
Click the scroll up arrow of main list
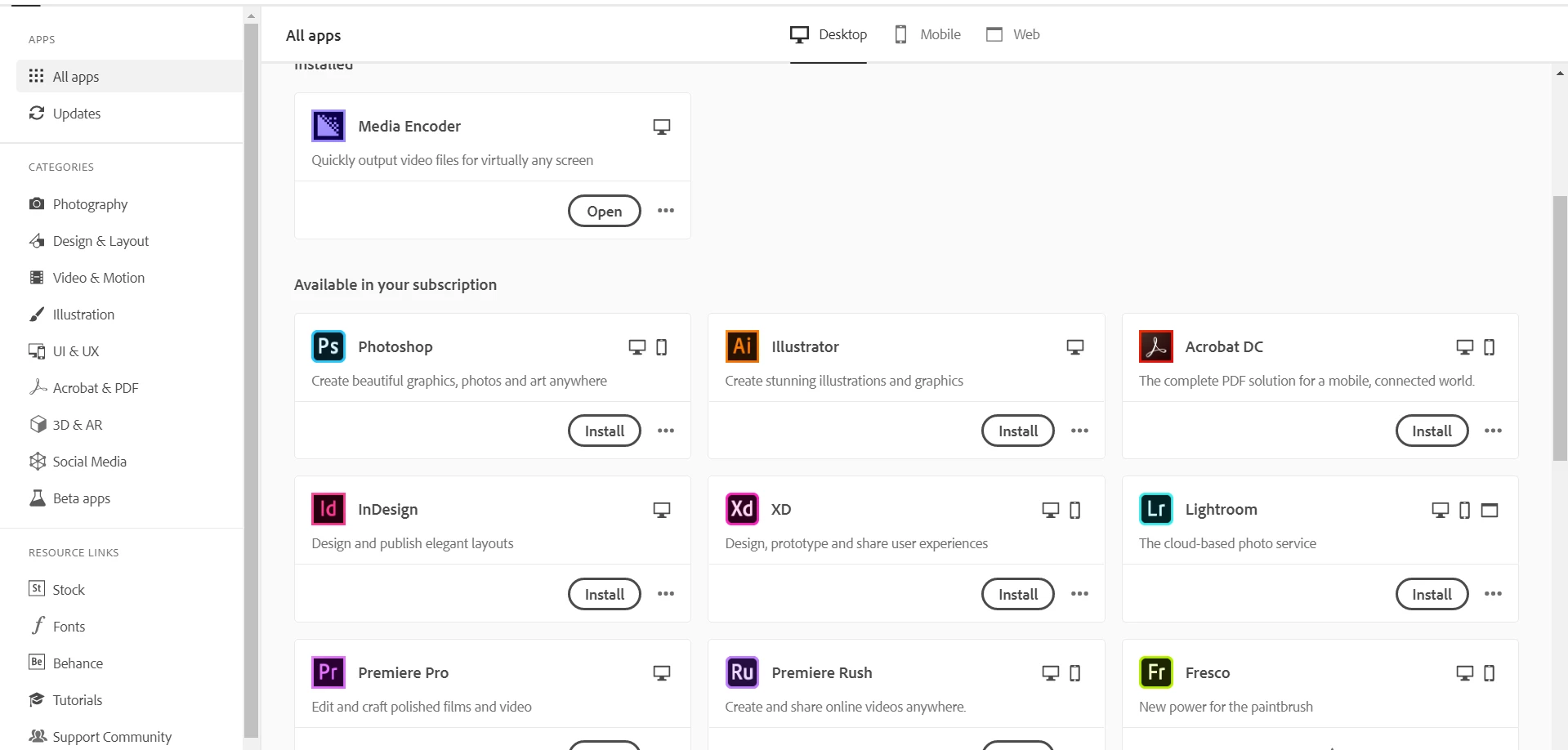click(x=1560, y=73)
